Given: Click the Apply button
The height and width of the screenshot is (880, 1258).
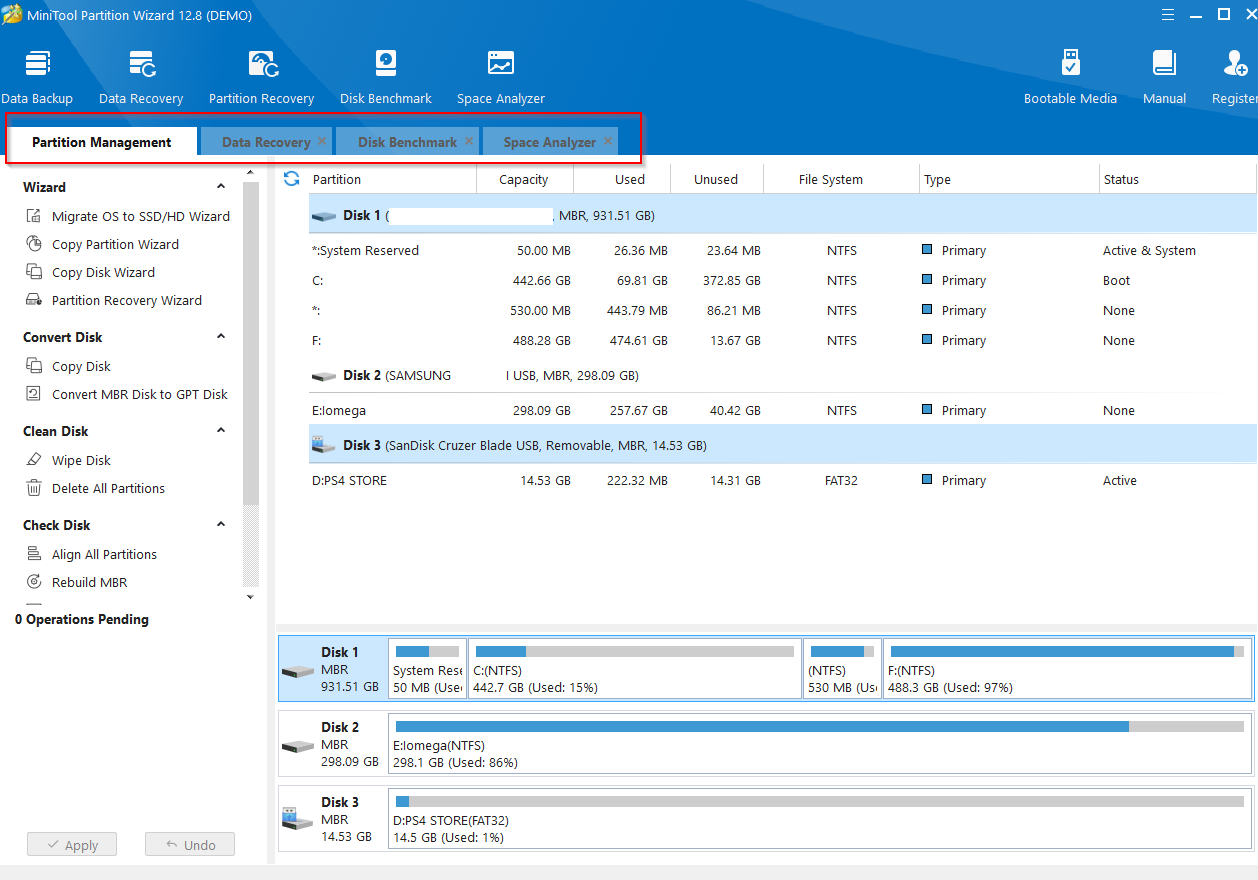Looking at the screenshot, I should coord(72,845).
